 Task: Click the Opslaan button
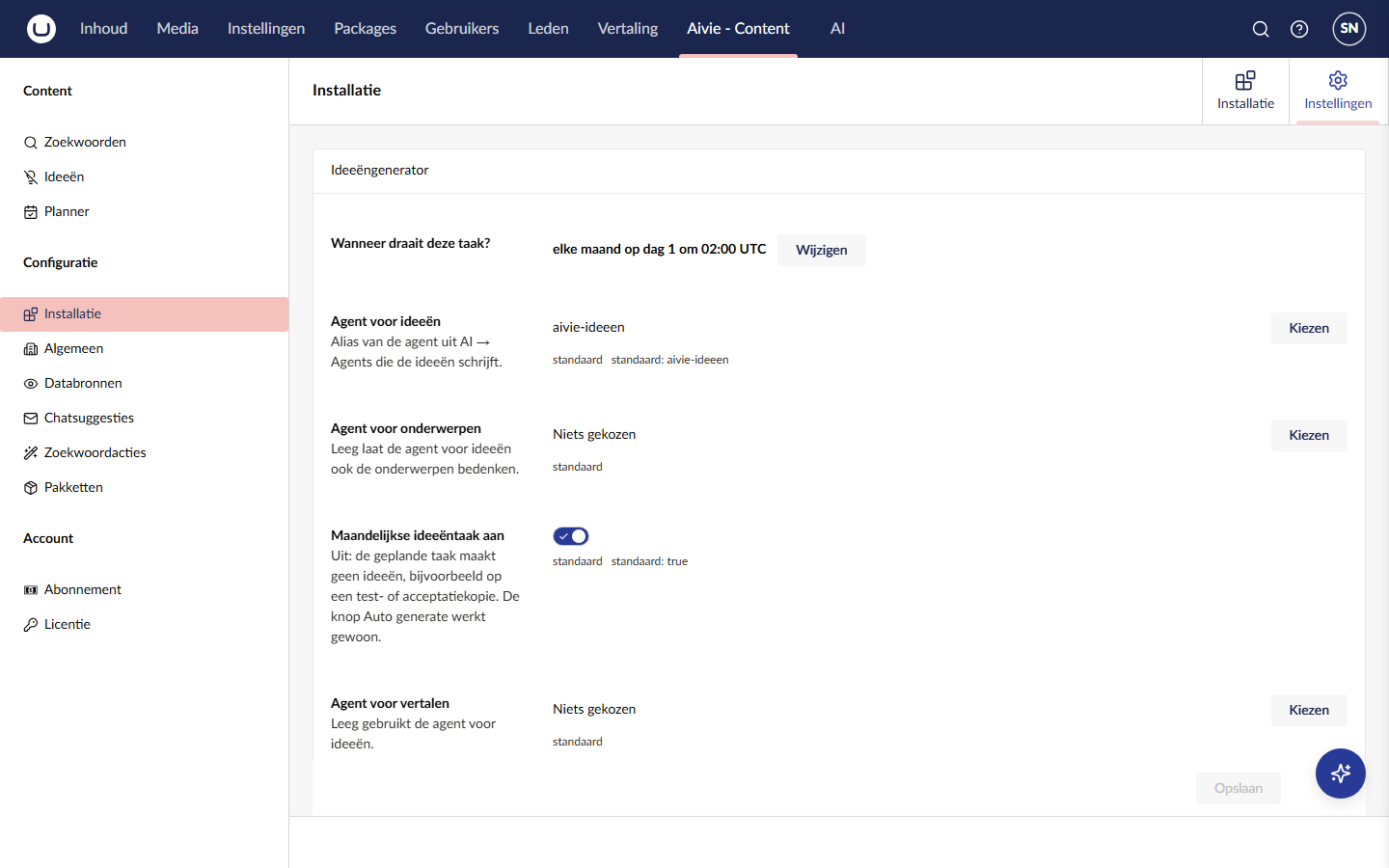pos(1239,788)
